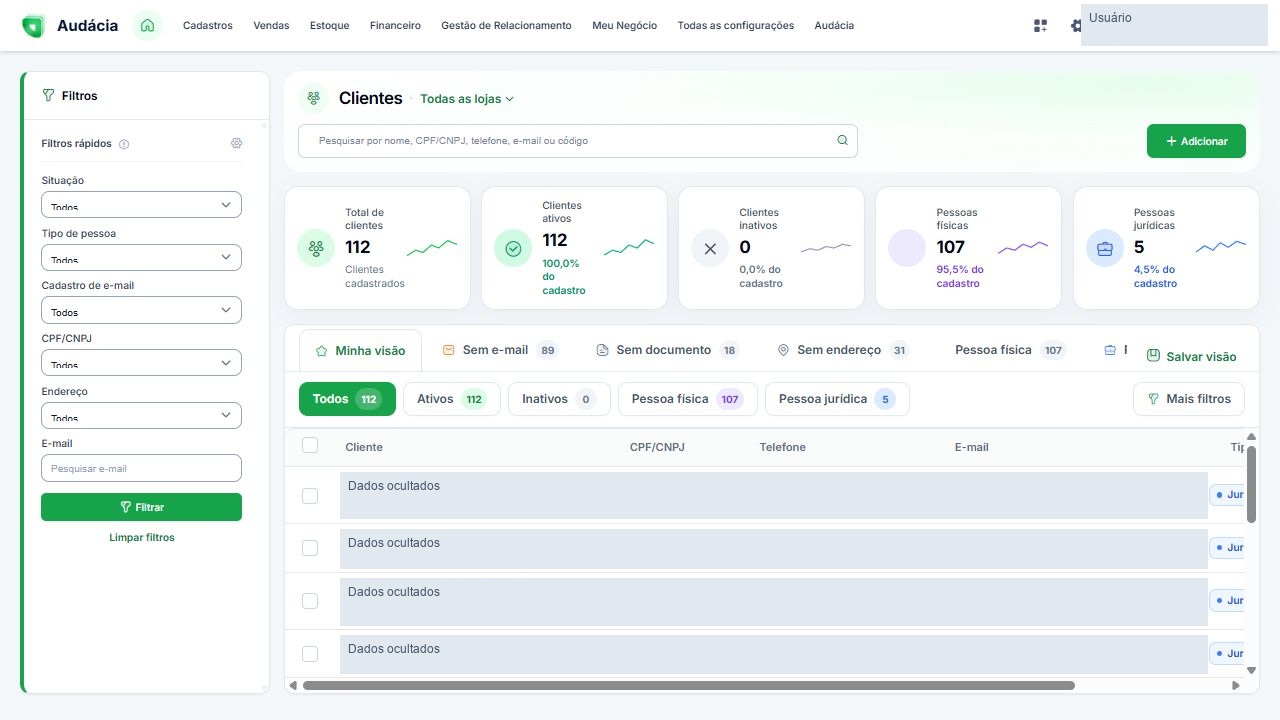Viewport: 1280px width, 720px height.
Task: Go to the home icon in navbar
Action: (x=147, y=26)
